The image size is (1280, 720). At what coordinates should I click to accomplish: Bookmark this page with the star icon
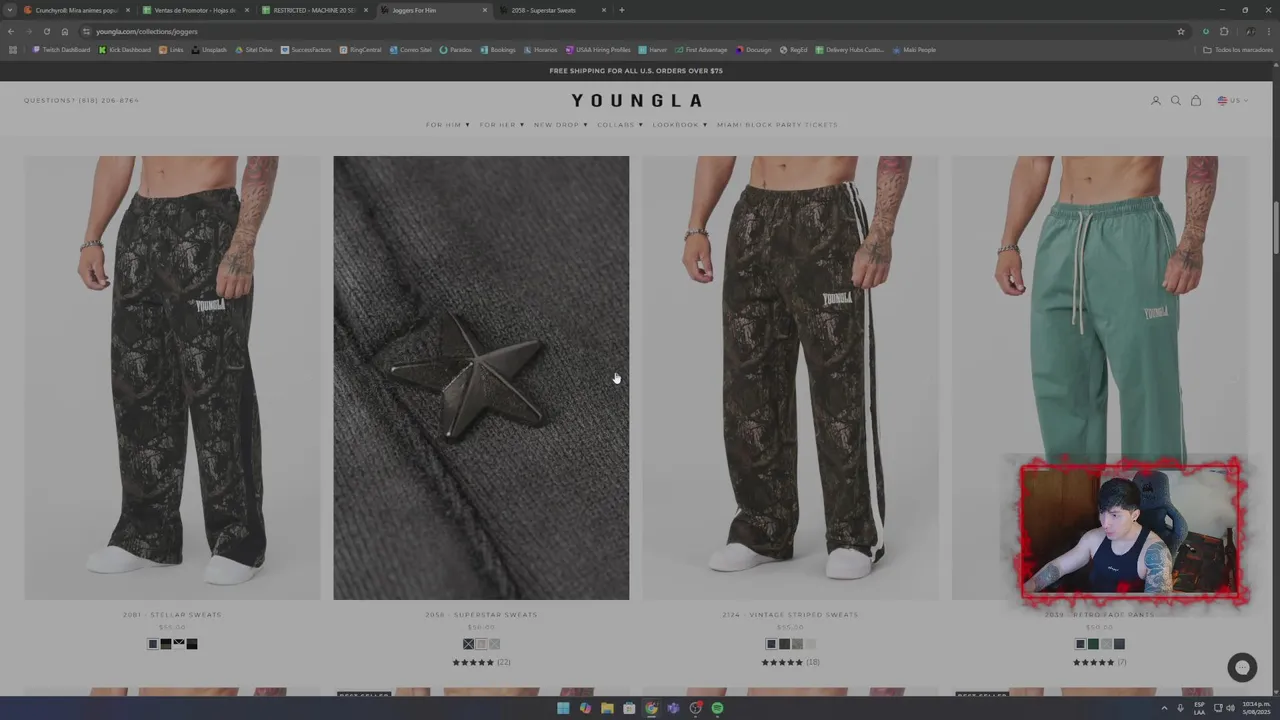(1181, 31)
